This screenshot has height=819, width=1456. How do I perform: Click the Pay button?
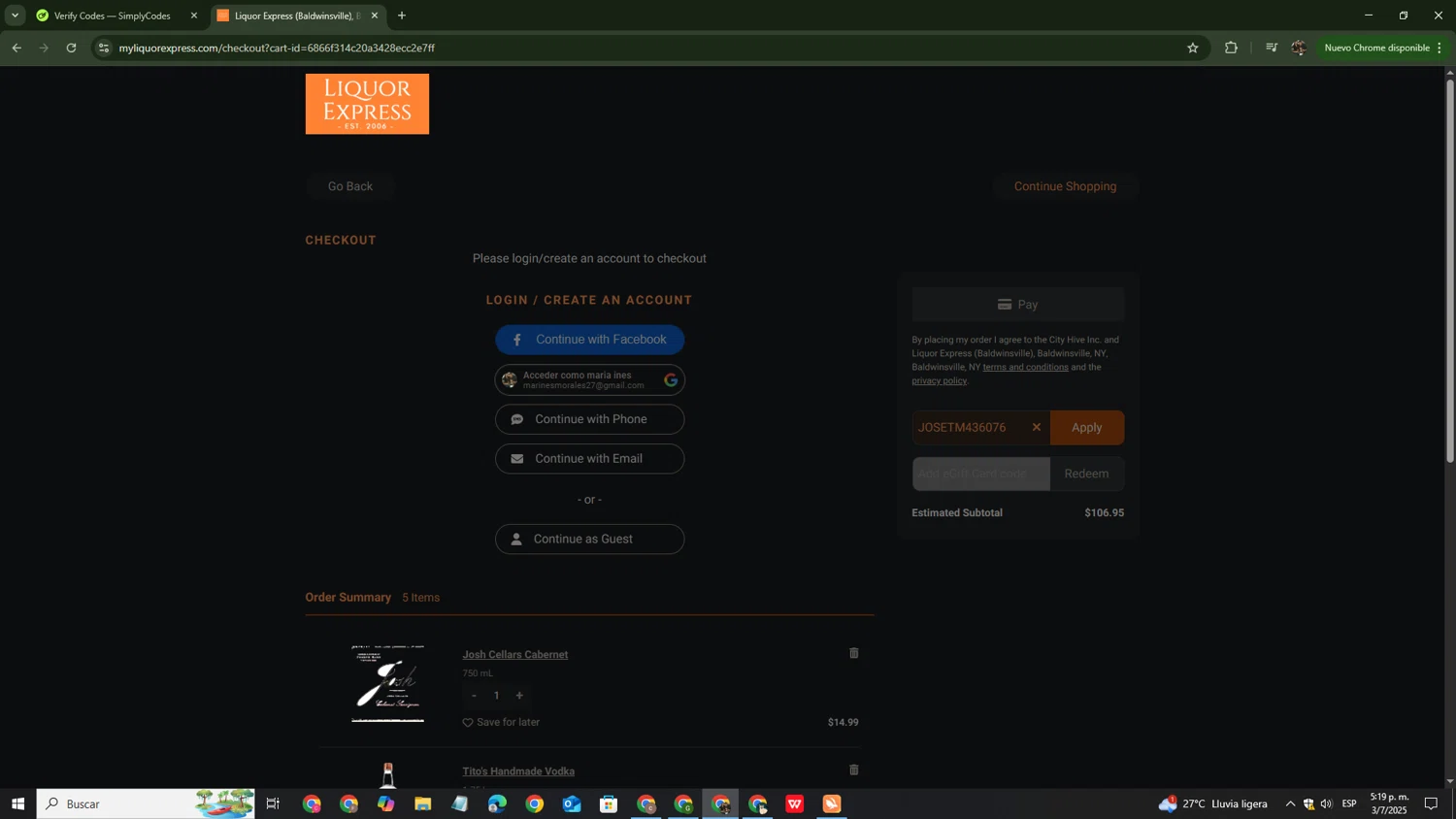click(1017, 305)
